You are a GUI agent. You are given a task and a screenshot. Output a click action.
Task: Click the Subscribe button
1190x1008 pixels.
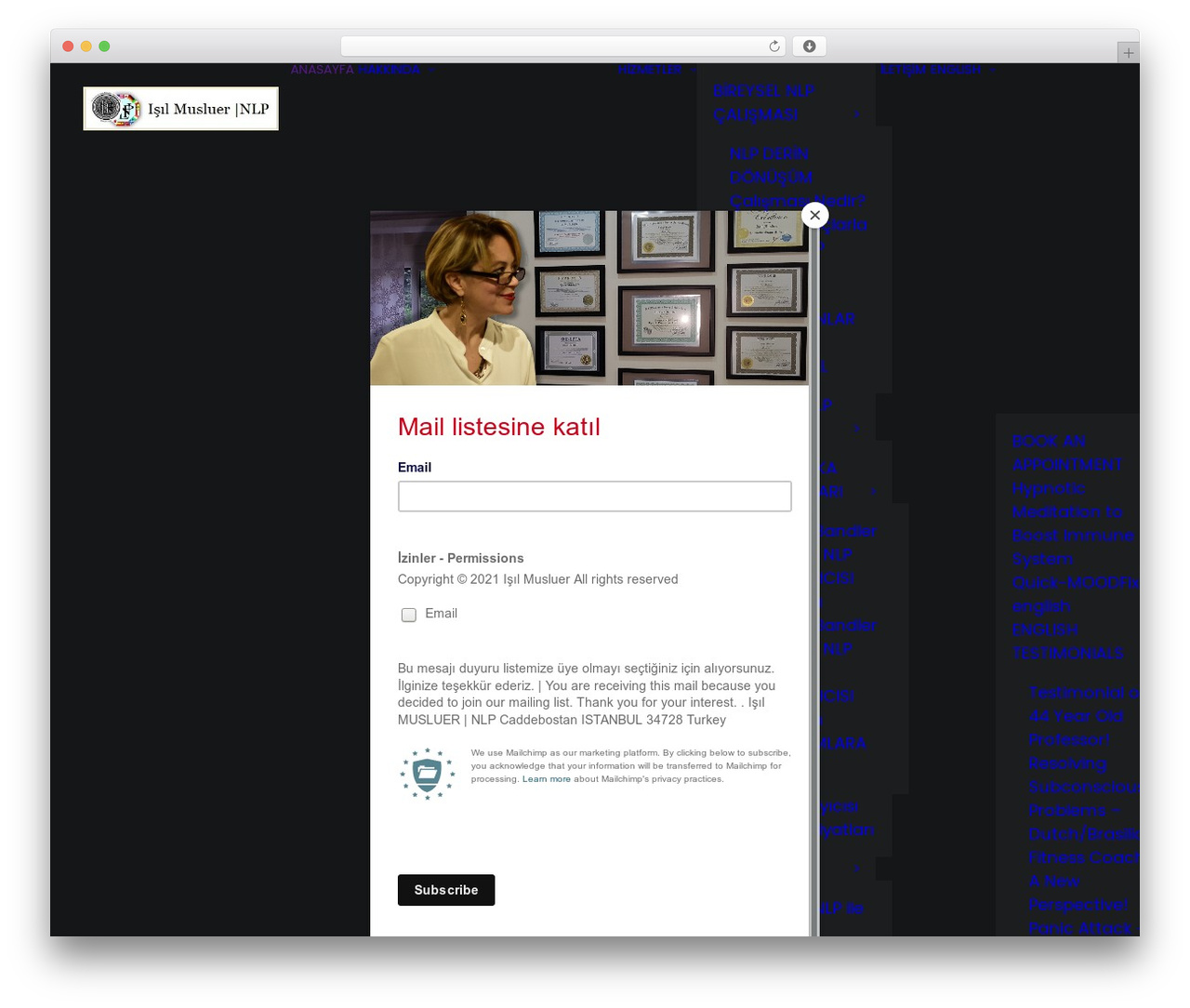click(x=446, y=890)
